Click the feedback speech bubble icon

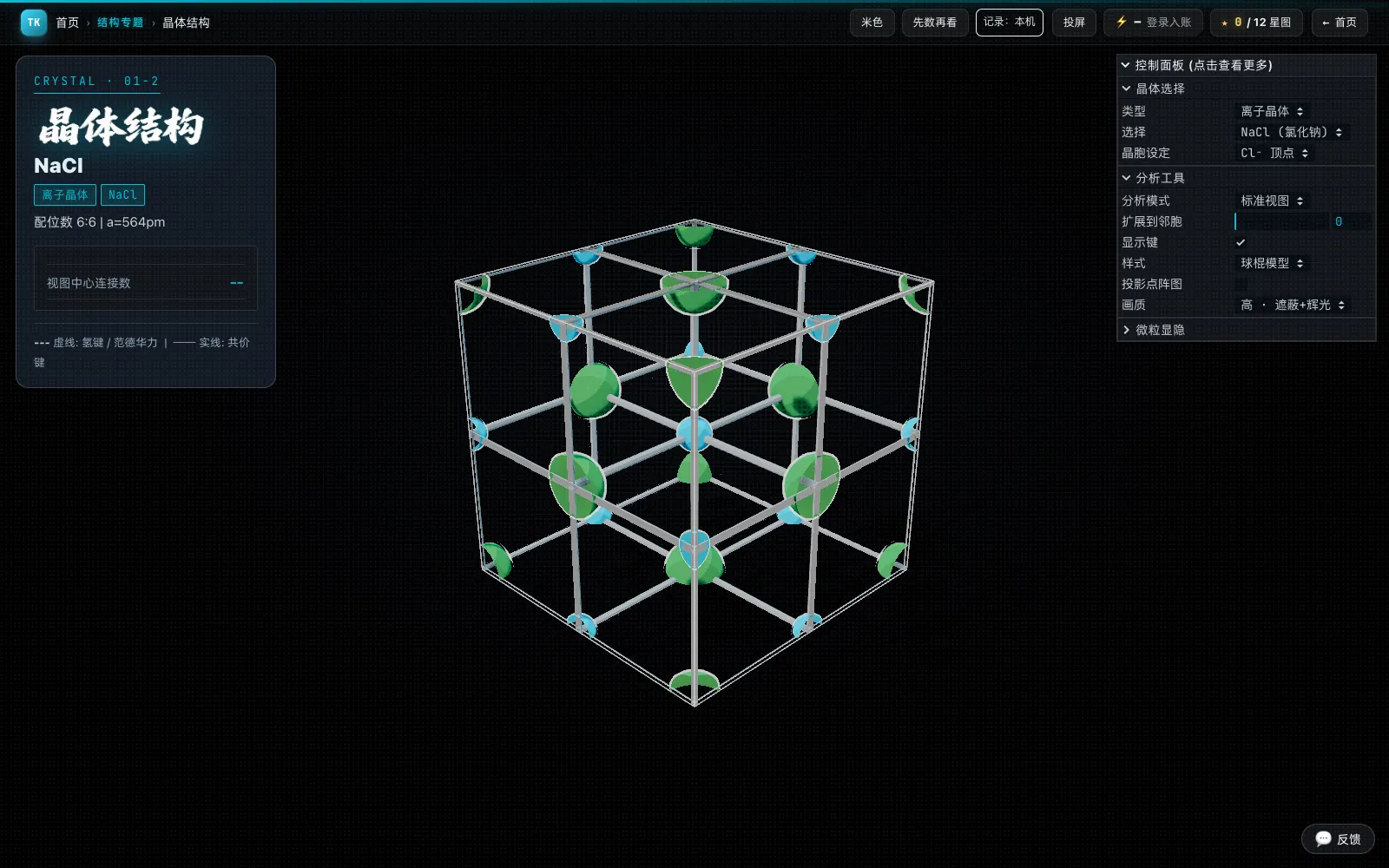tap(1323, 838)
